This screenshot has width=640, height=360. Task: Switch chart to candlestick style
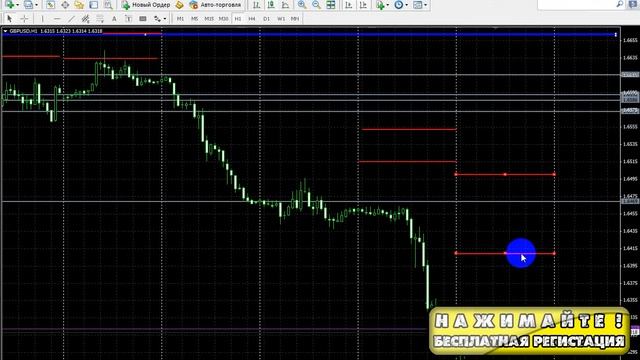[x=271, y=5]
